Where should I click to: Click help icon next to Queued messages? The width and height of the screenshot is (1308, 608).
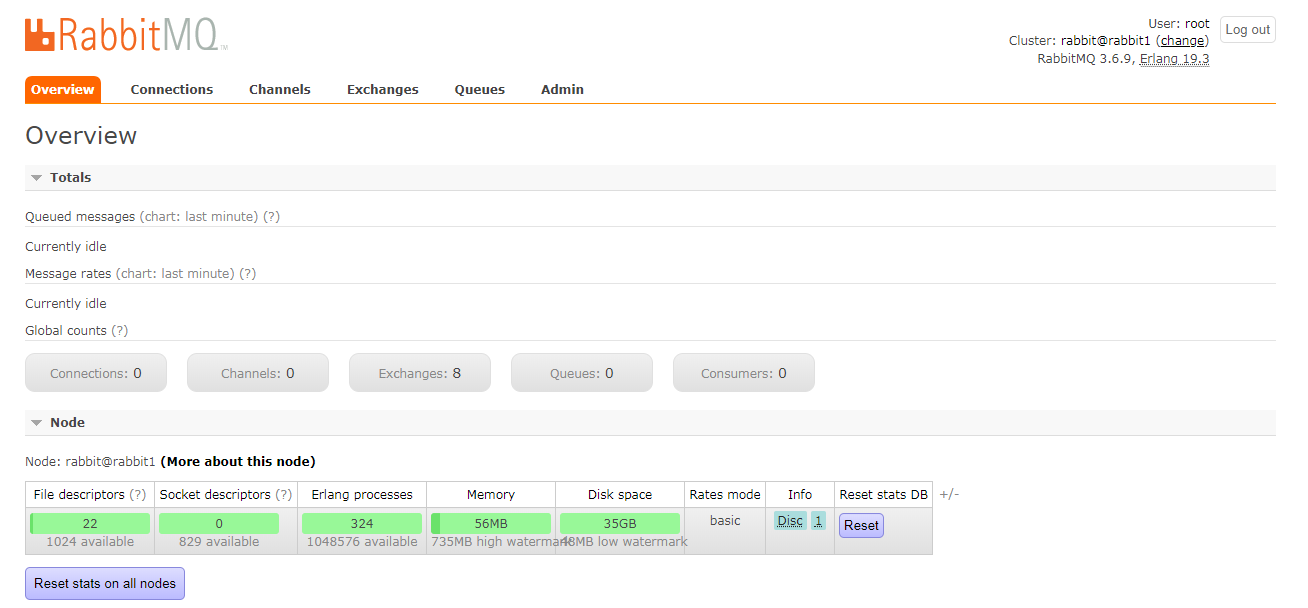pyautogui.click(x=271, y=216)
